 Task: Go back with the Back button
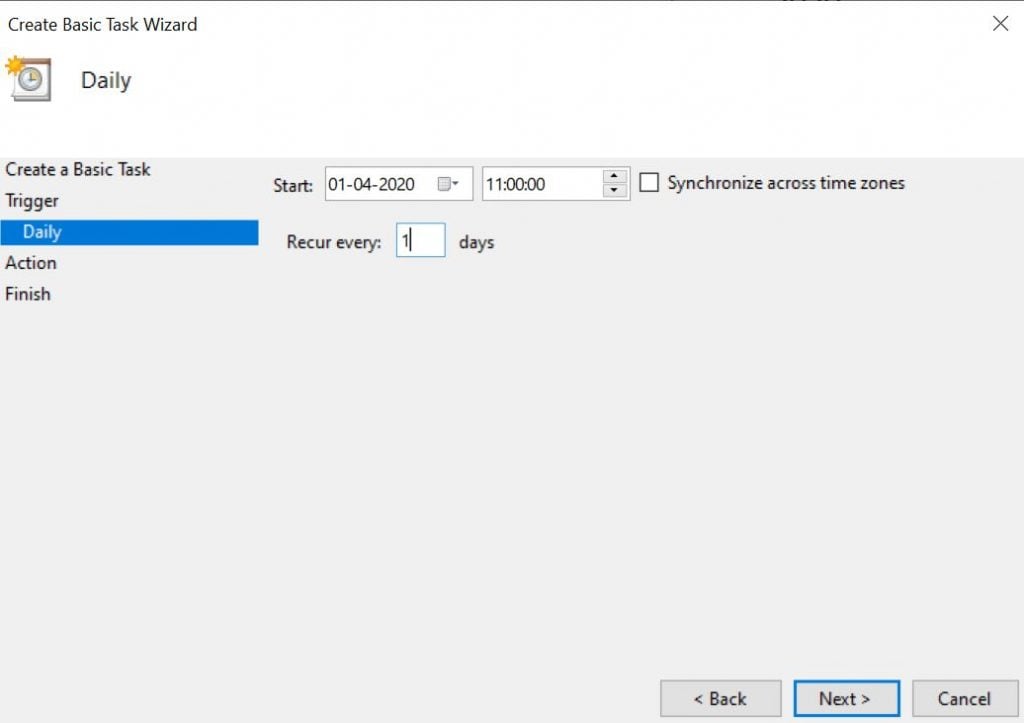(720, 699)
